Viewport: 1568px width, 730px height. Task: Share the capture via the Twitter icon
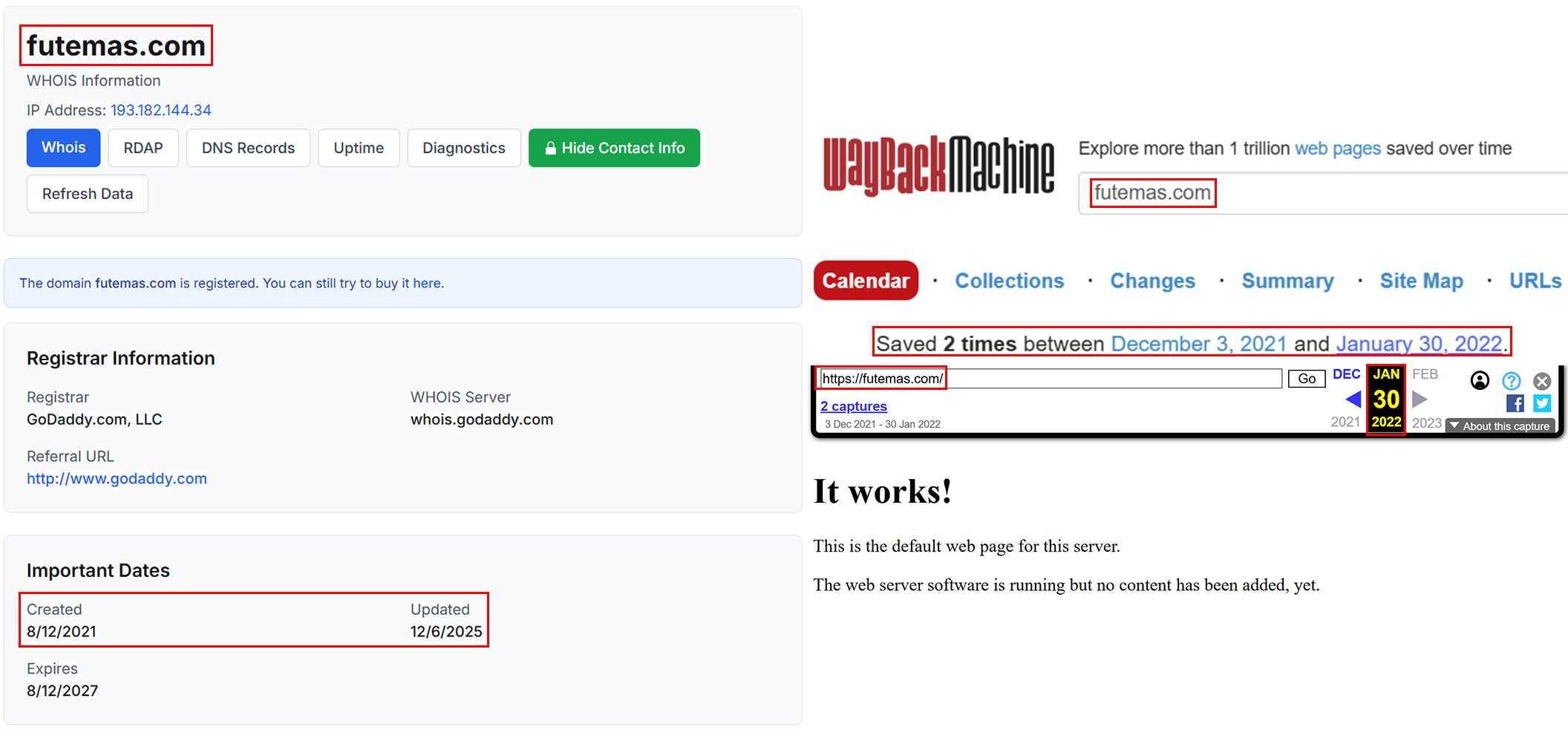(1542, 403)
